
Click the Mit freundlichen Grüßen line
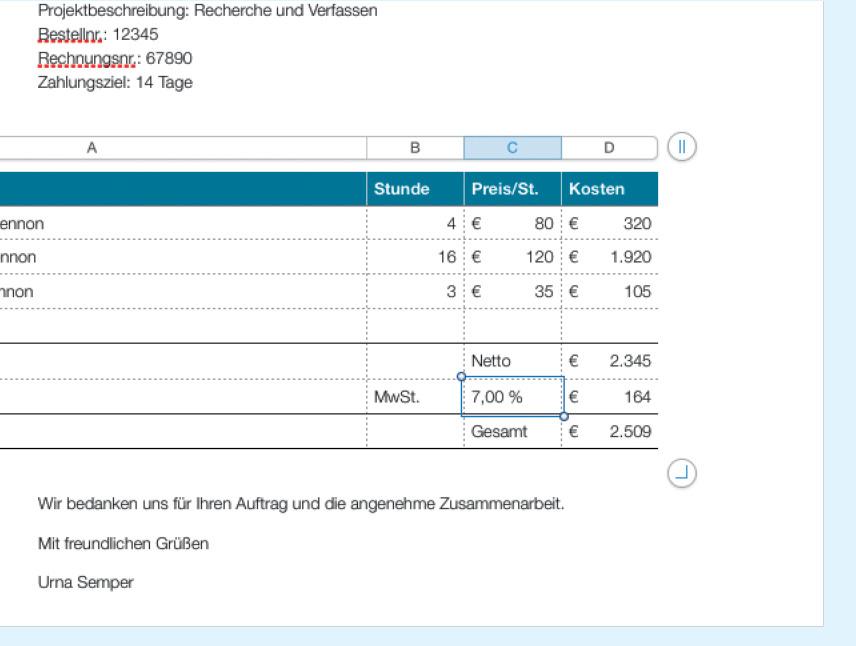123,543
